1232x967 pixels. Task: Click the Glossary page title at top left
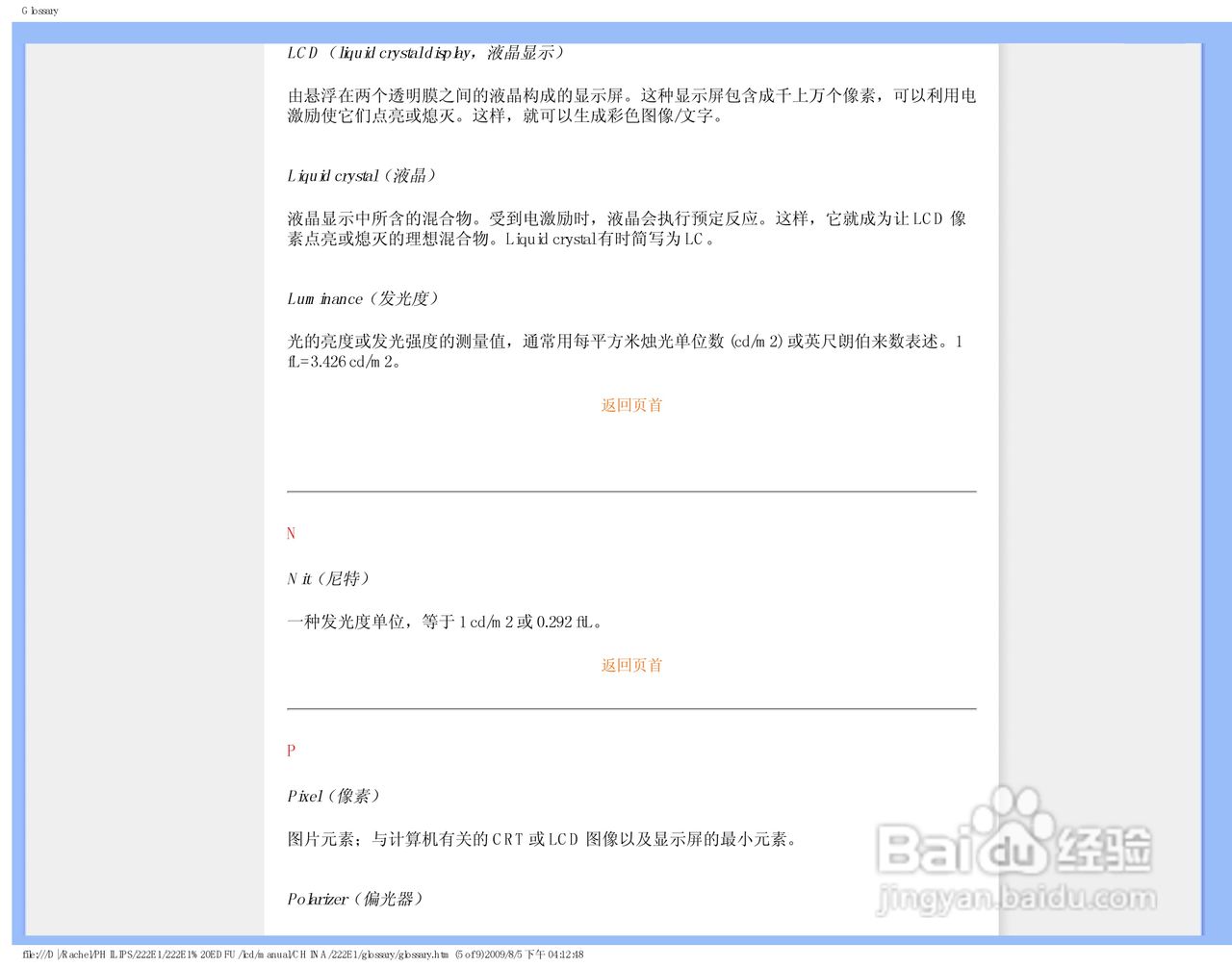pyautogui.click(x=40, y=10)
